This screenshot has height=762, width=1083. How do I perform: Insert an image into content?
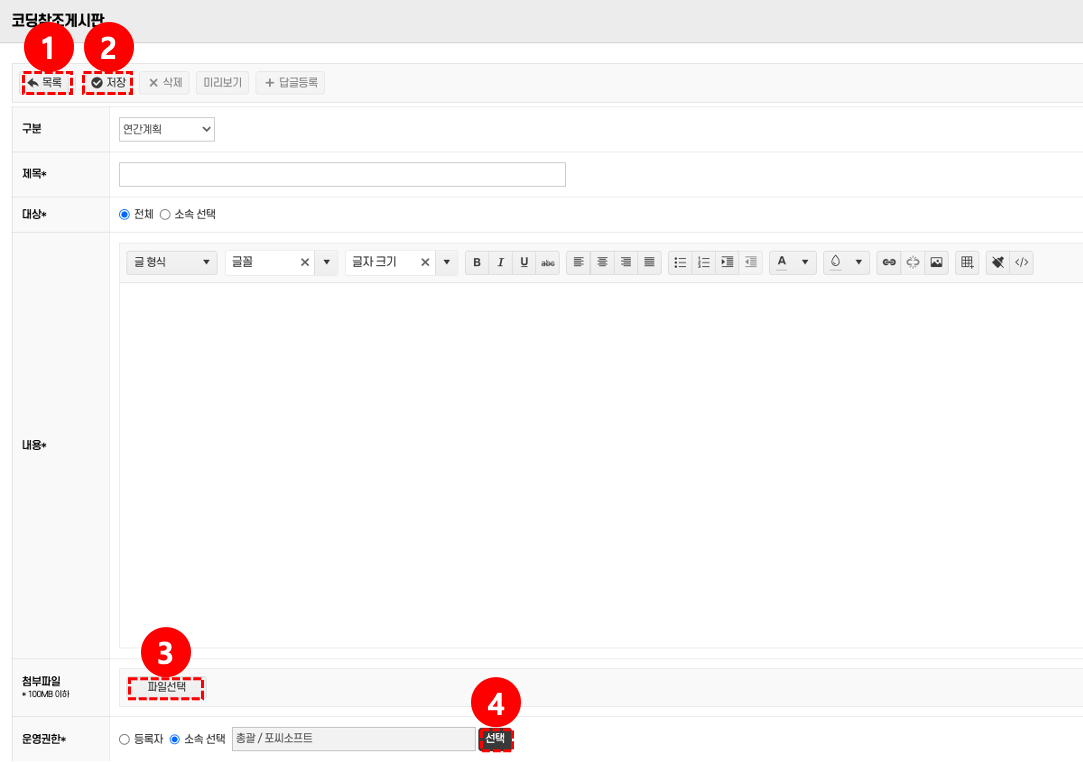pyautogui.click(x=936, y=263)
